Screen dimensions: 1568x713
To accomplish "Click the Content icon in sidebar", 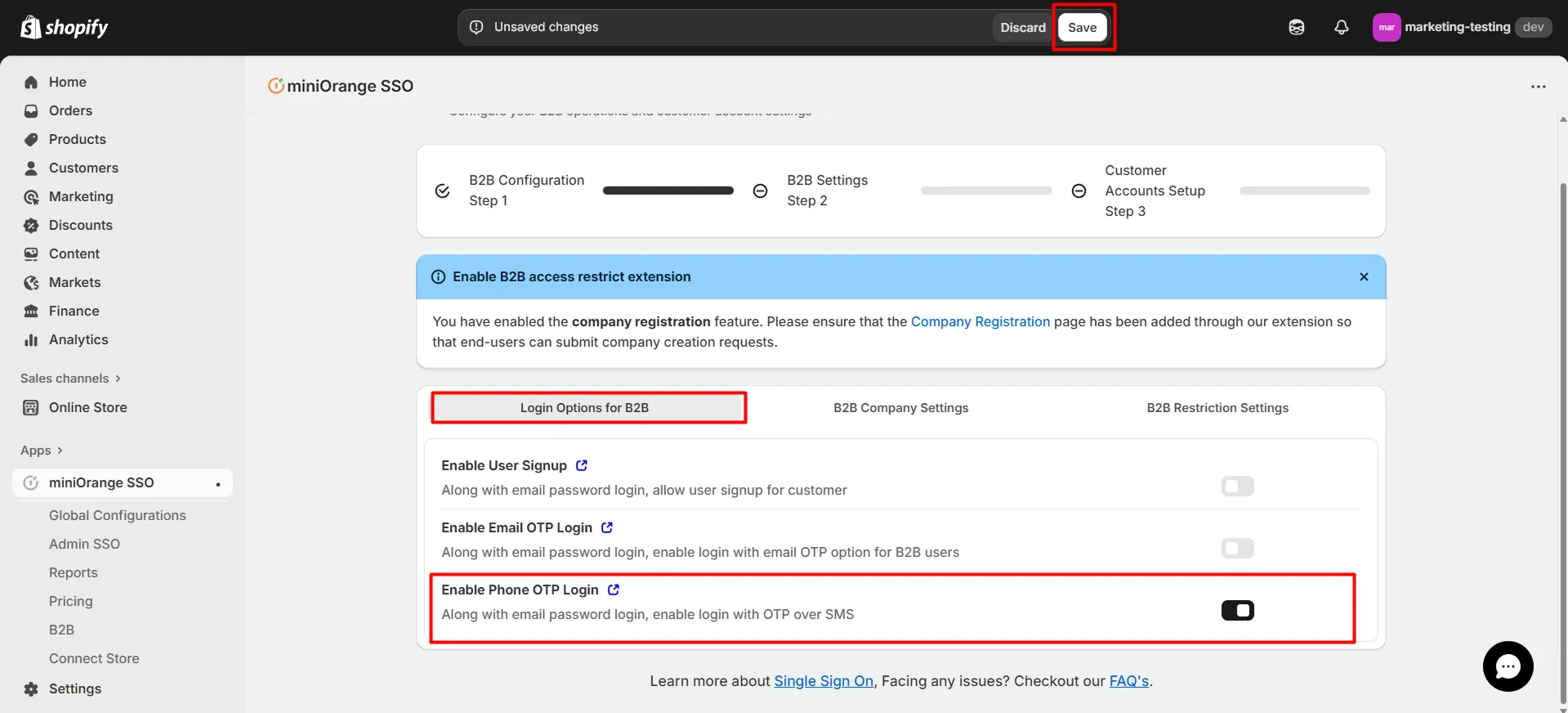I will coord(31,253).
